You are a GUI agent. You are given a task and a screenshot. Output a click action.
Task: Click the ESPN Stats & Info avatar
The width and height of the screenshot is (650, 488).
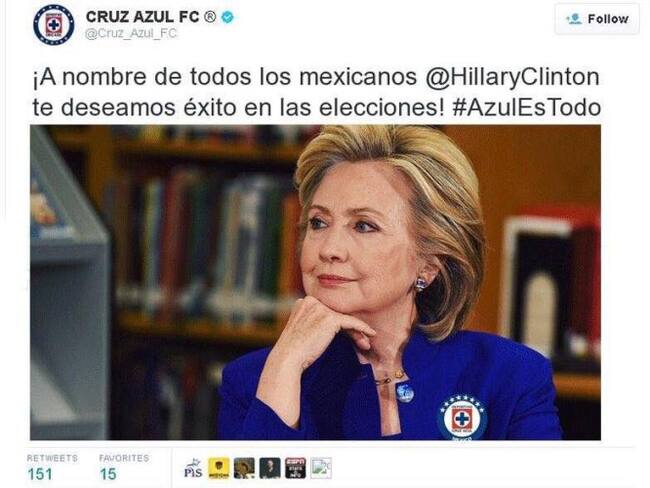pos(296,469)
